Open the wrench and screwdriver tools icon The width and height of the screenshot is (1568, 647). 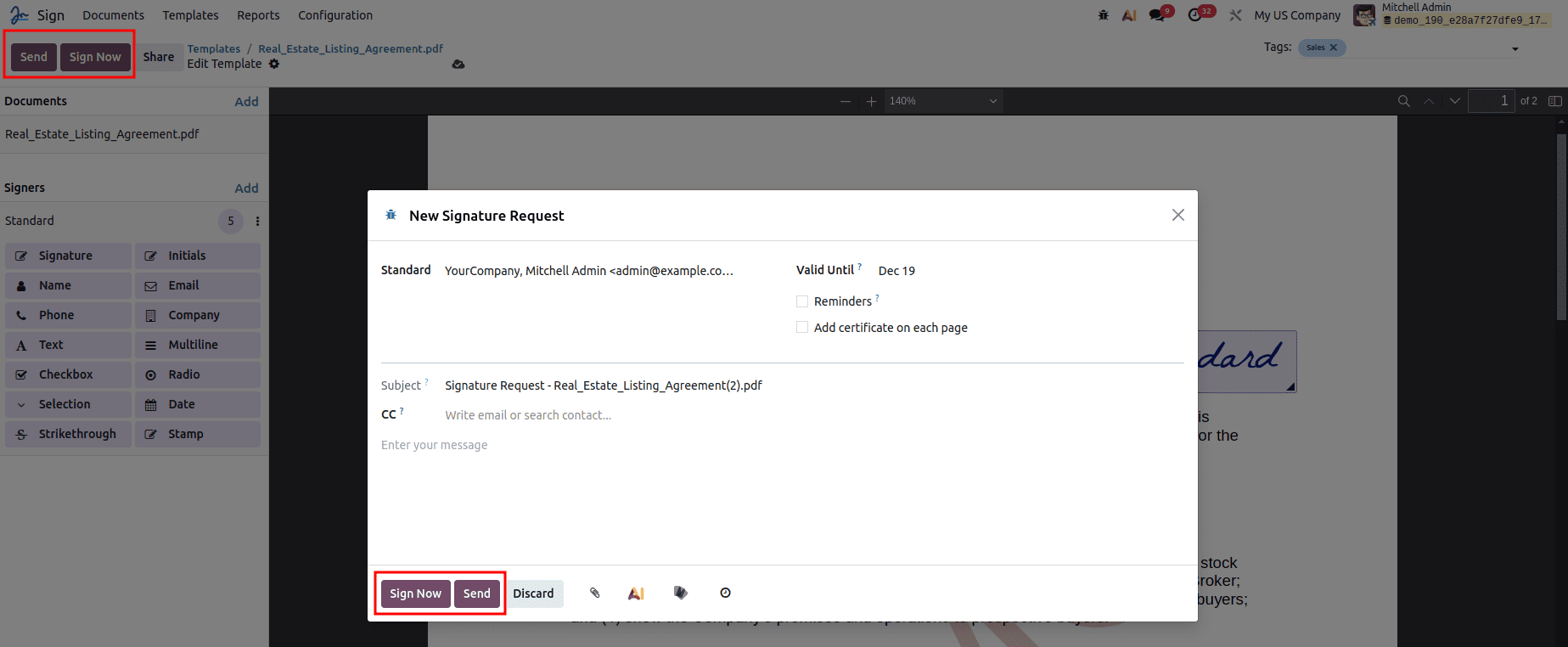coord(1236,15)
